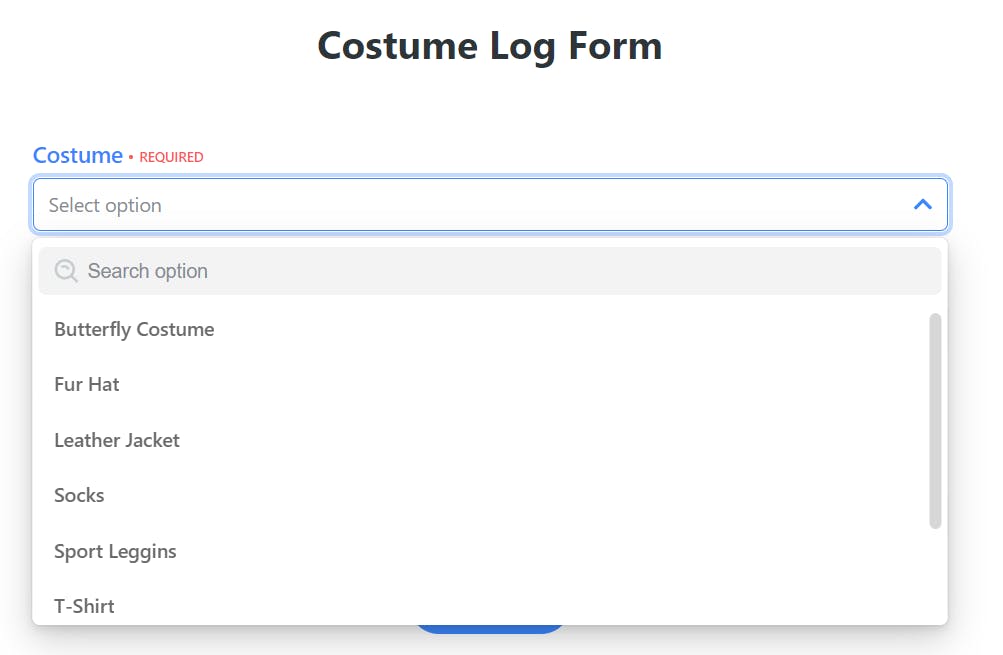The width and height of the screenshot is (1003, 655).
Task: Select the Socks option
Action: tap(79, 495)
